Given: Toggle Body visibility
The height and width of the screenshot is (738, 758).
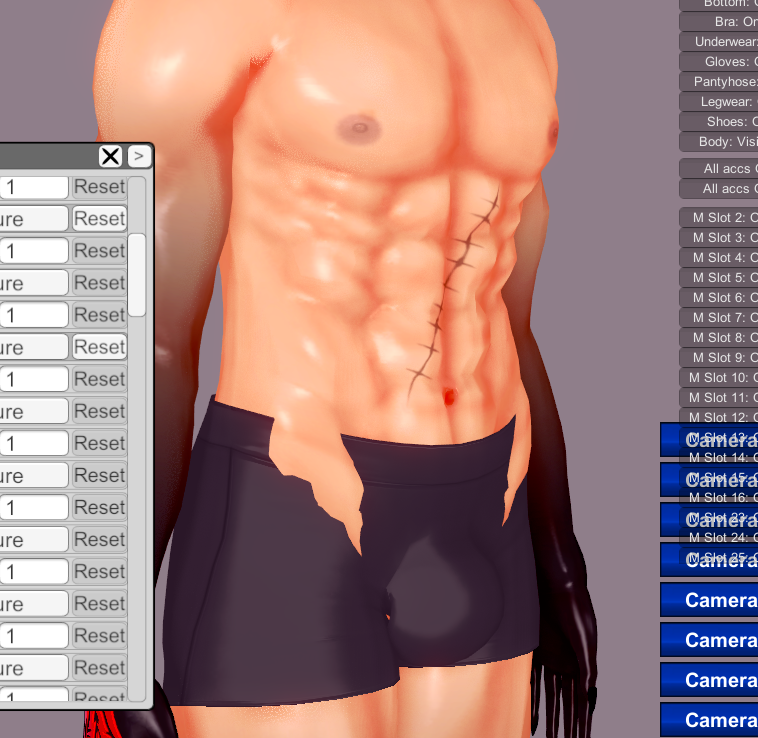Looking at the screenshot, I should (719, 141).
